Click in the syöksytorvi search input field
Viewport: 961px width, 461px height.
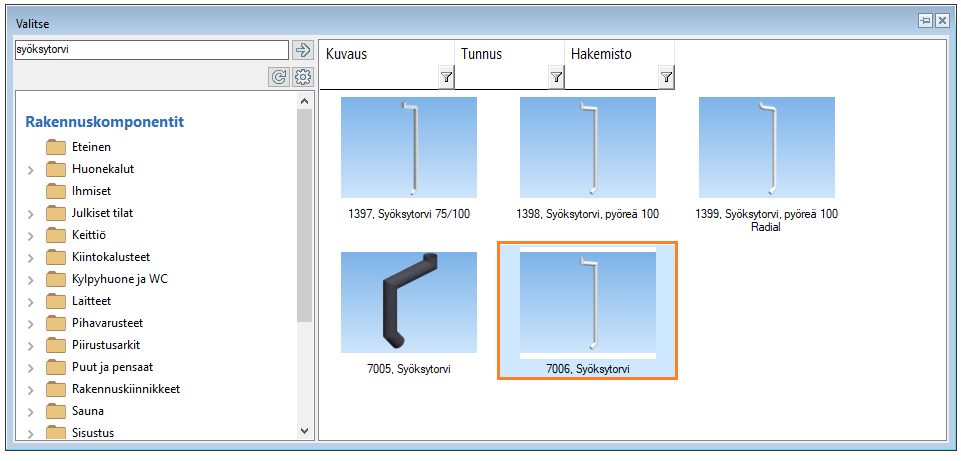click(150, 50)
